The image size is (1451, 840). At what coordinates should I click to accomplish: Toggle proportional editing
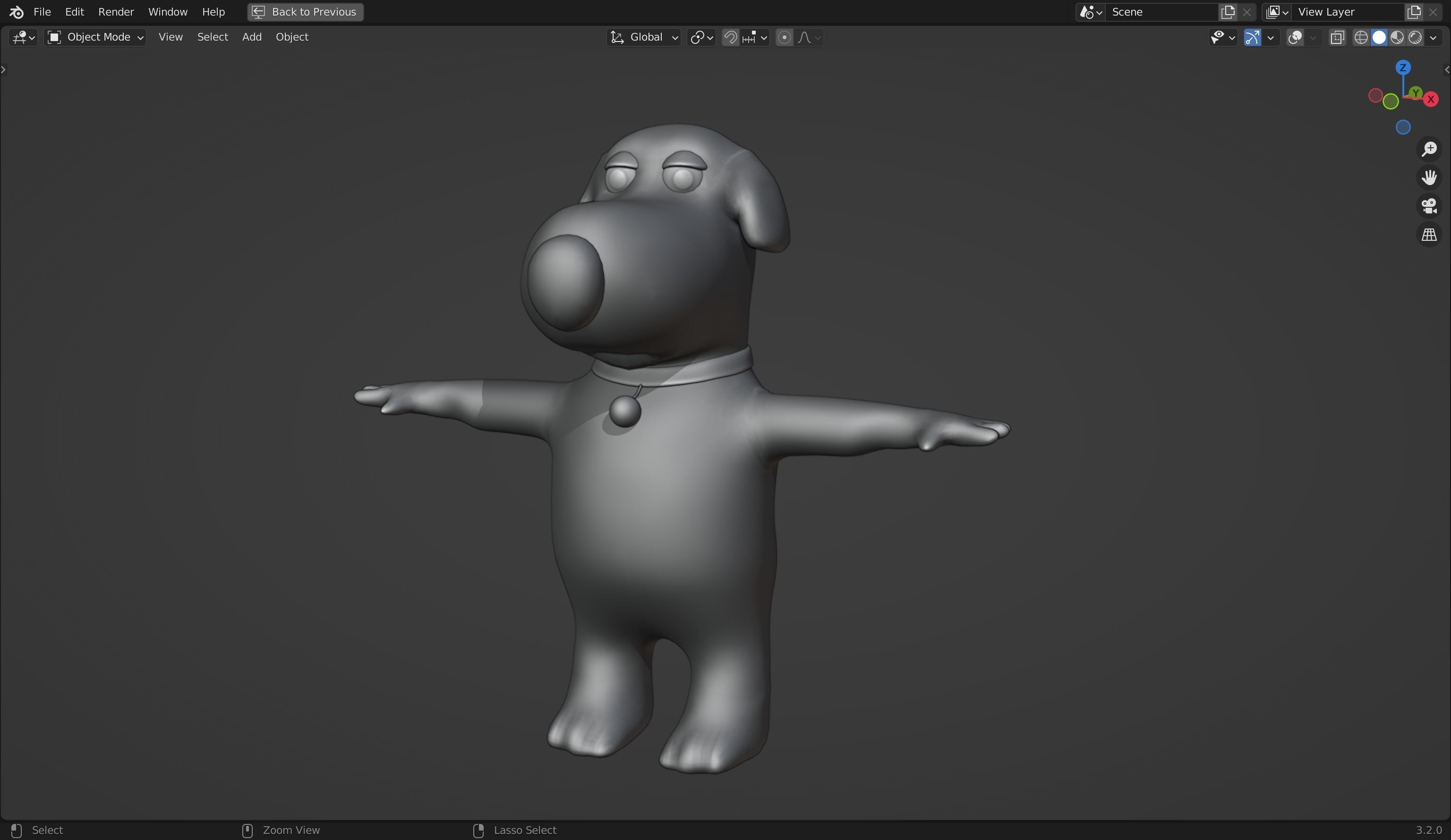(x=784, y=37)
